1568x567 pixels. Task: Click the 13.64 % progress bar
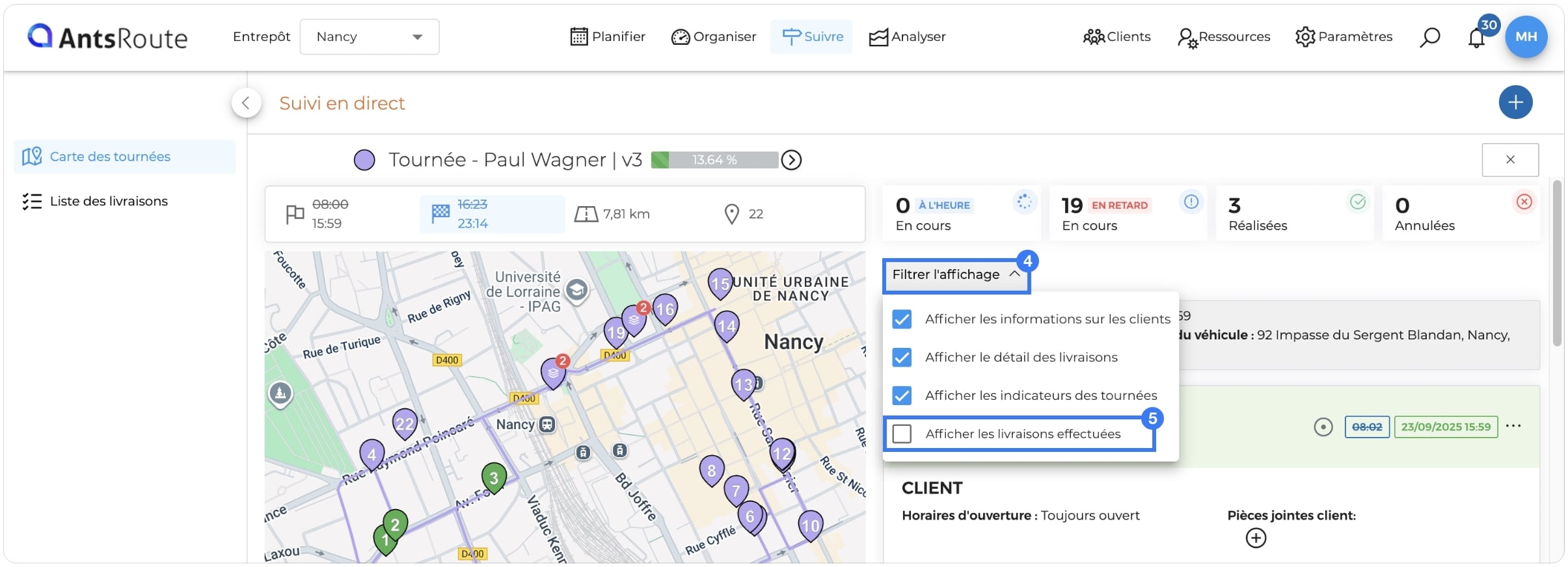[714, 160]
